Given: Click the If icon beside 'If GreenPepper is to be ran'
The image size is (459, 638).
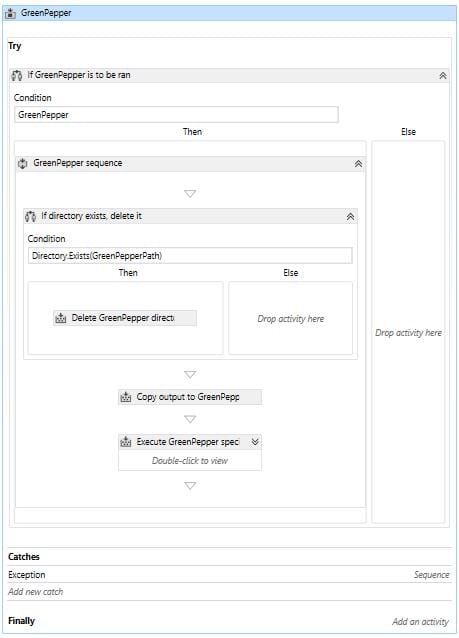Looking at the screenshot, I should (17, 75).
